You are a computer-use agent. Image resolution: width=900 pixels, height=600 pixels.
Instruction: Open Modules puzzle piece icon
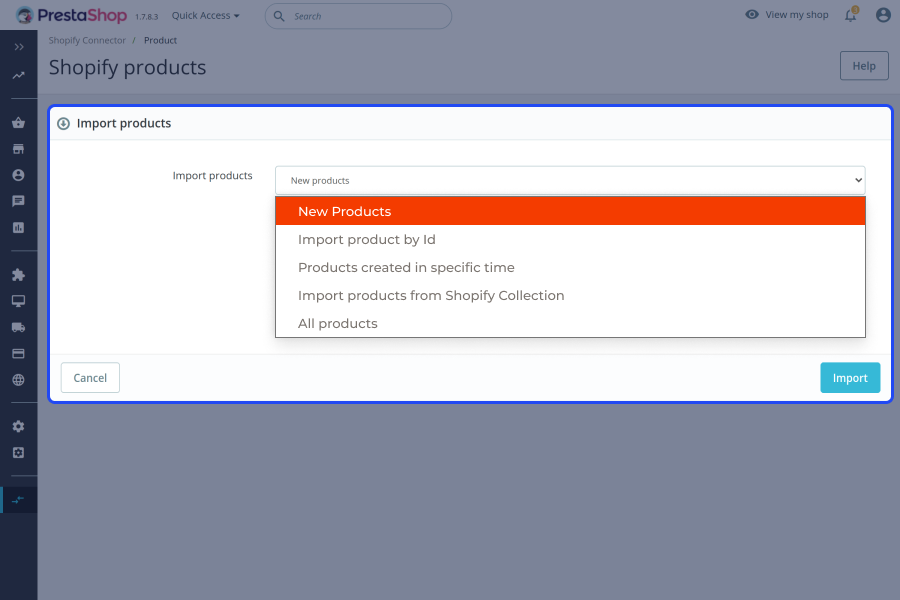pos(18,275)
